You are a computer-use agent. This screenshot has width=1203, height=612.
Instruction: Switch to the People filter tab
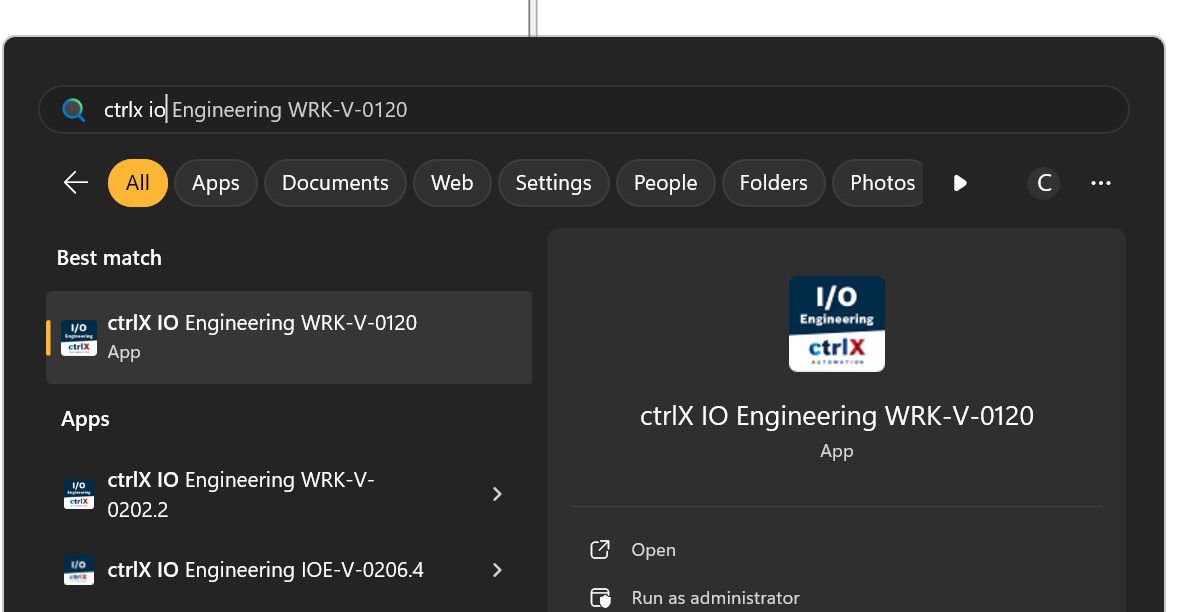click(665, 183)
